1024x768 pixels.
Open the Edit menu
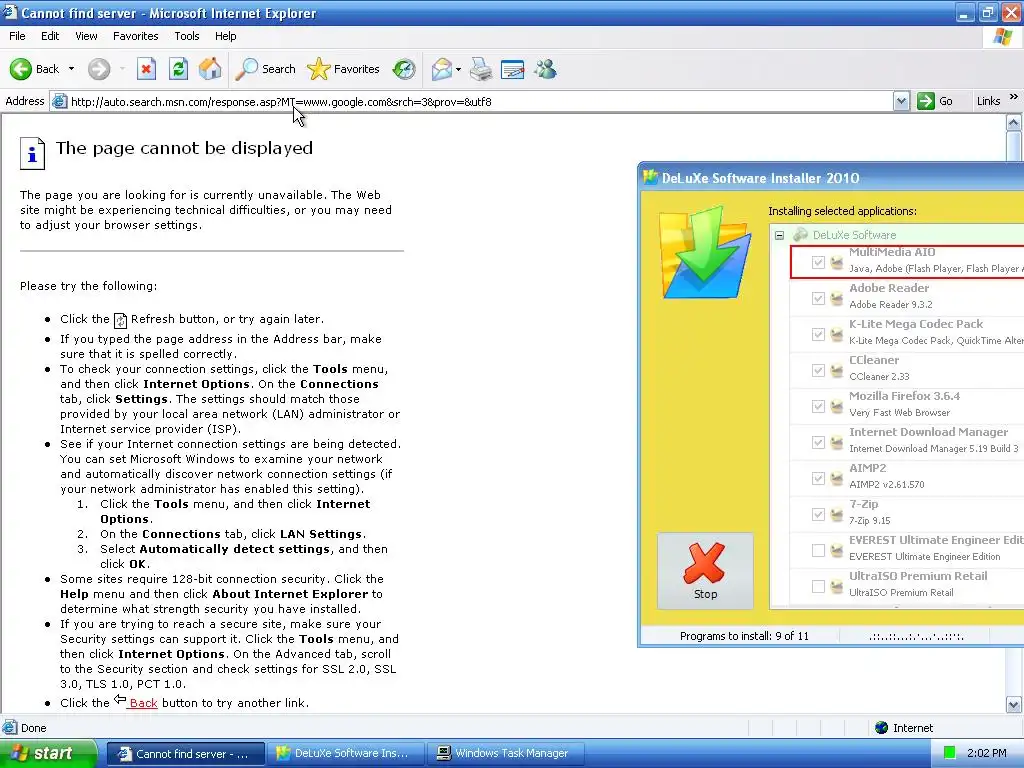50,36
